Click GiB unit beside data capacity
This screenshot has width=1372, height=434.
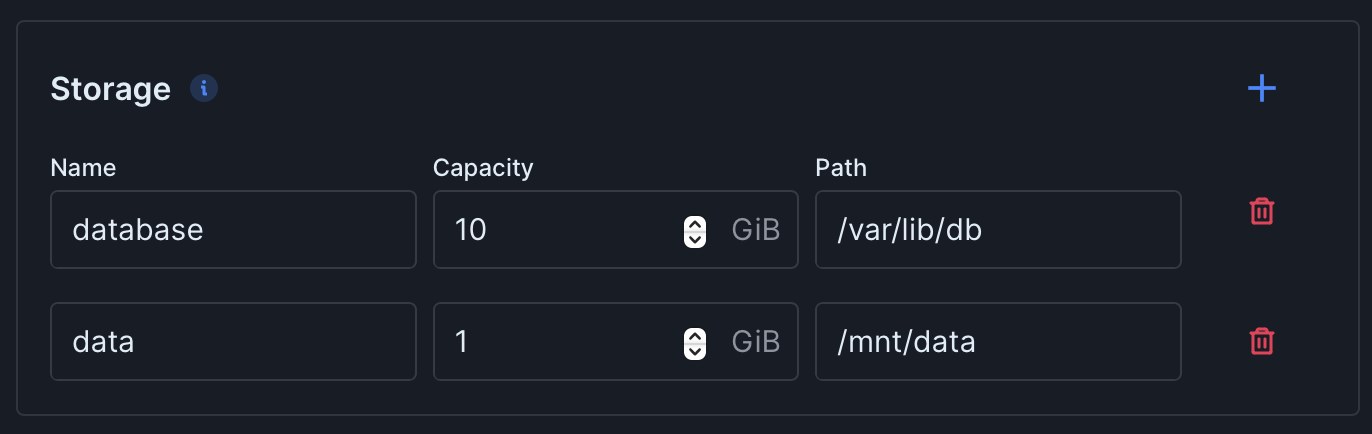pyautogui.click(x=755, y=342)
